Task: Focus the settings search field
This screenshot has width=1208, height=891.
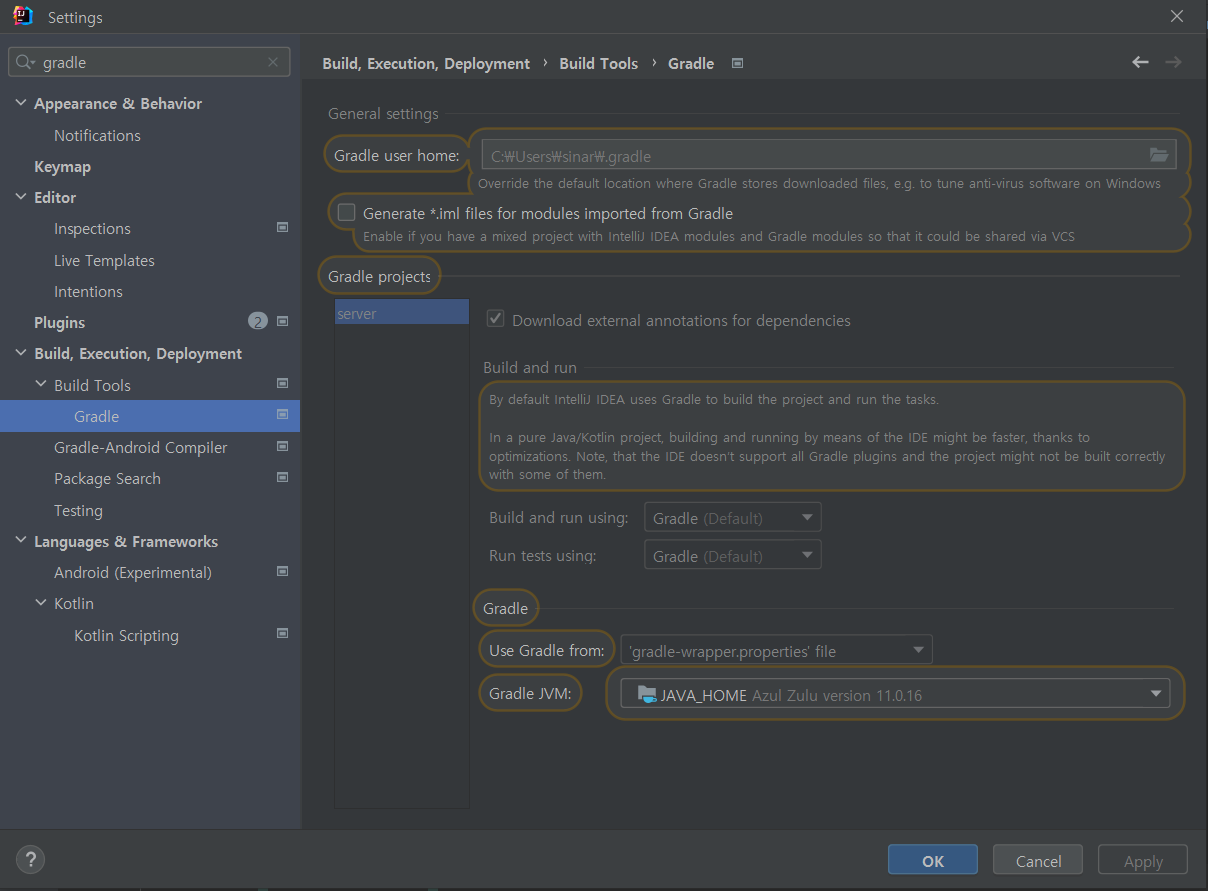Action: pyautogui.click(x=150, y=62)
